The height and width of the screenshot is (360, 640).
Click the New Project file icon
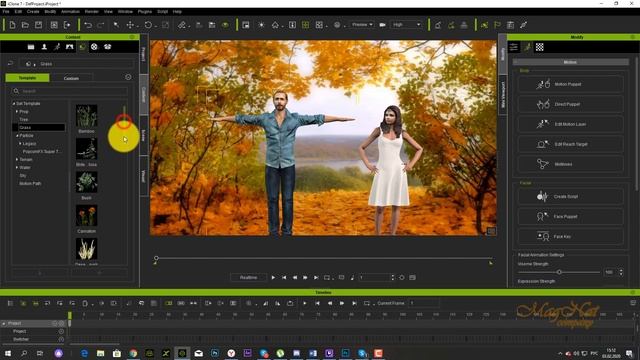(12, 25)
